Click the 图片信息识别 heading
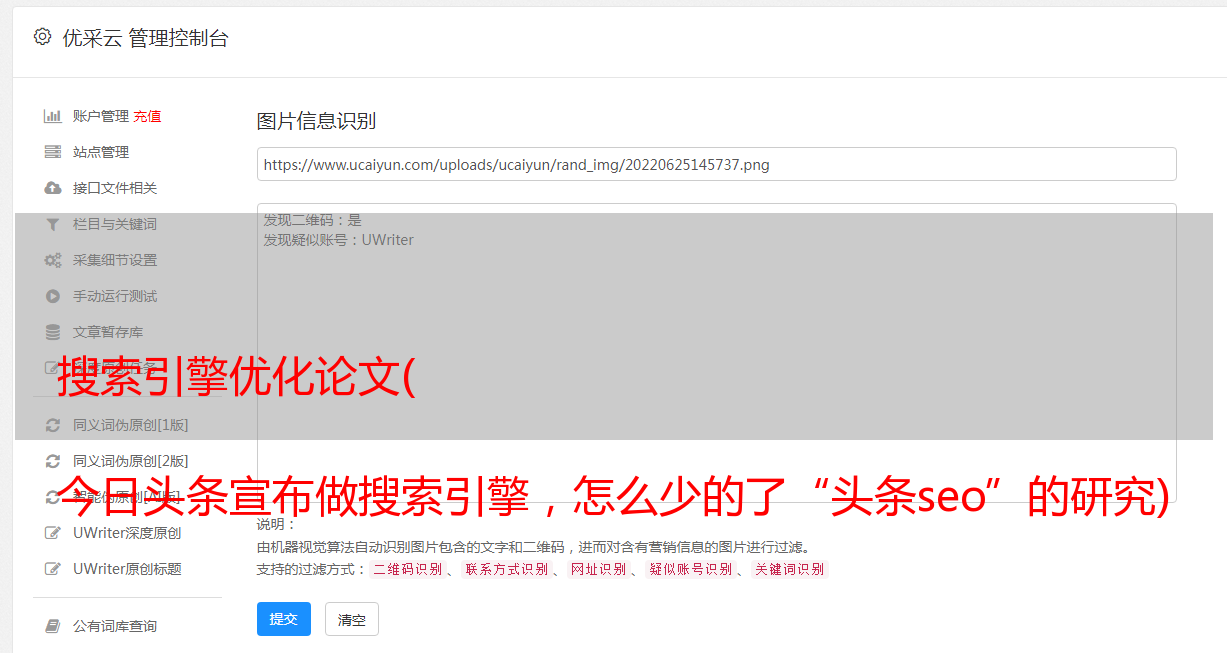 [x=316, y=121]
